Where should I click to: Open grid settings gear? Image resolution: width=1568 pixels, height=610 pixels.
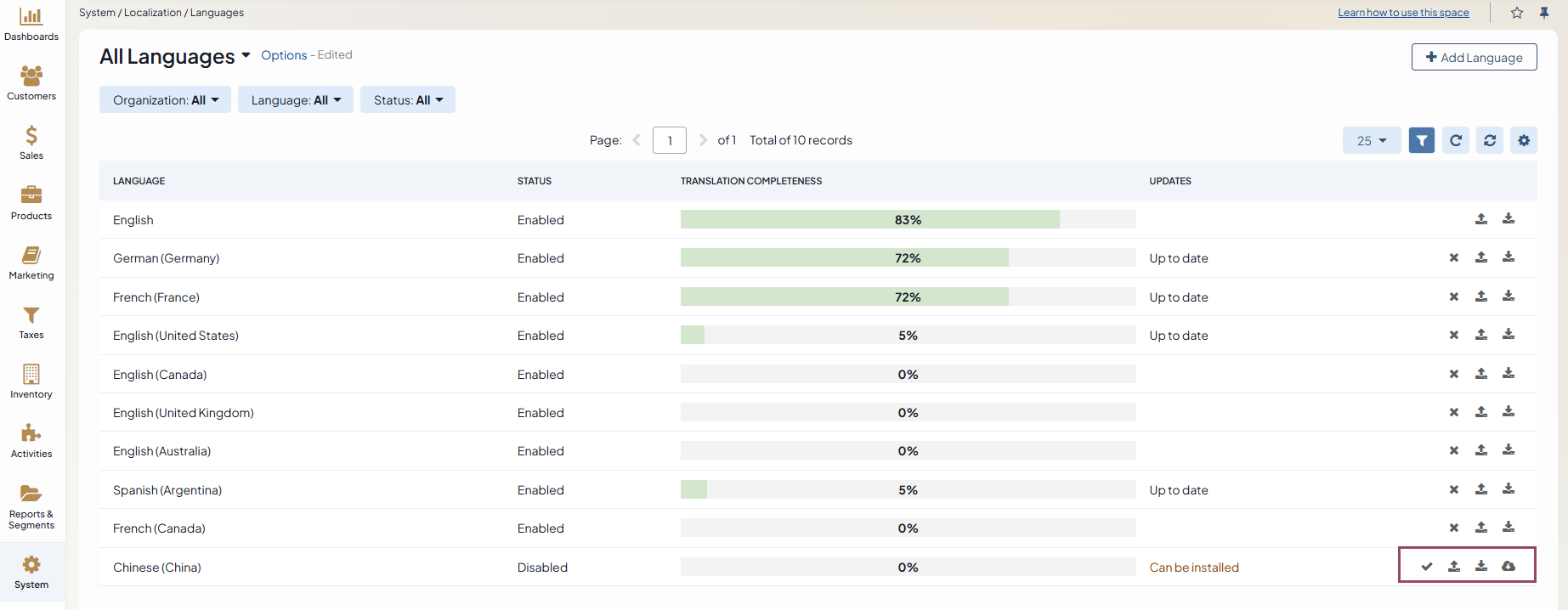point(1524,140)
